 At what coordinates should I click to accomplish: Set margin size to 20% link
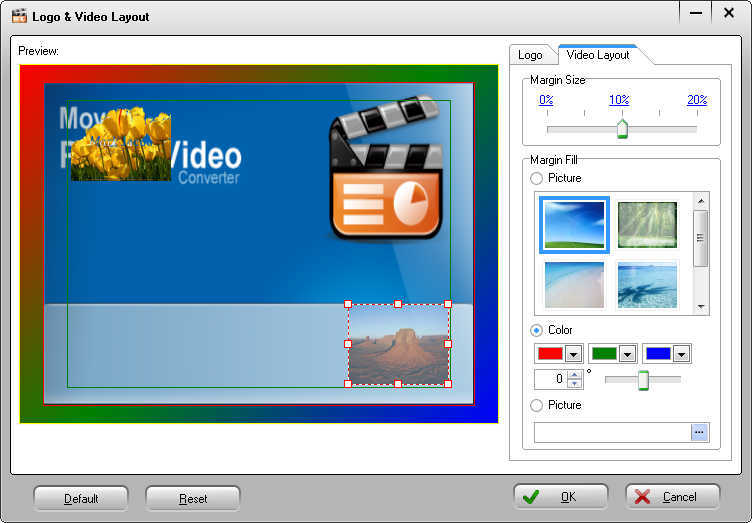(x=697, y=100)
